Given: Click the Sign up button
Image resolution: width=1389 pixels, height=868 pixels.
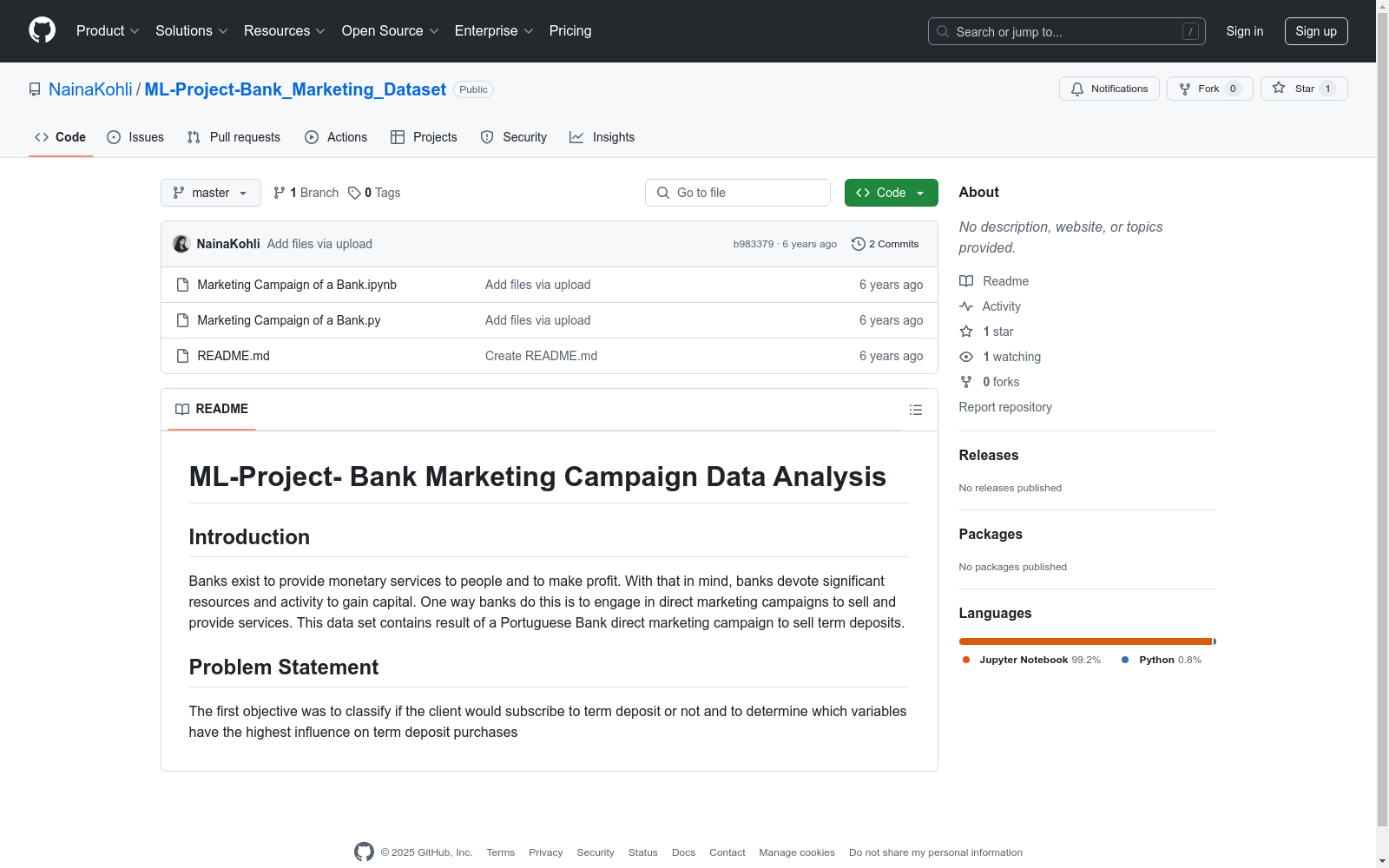Looking at the screenshot, I should pyautogui.click(x=1316, y=31).
